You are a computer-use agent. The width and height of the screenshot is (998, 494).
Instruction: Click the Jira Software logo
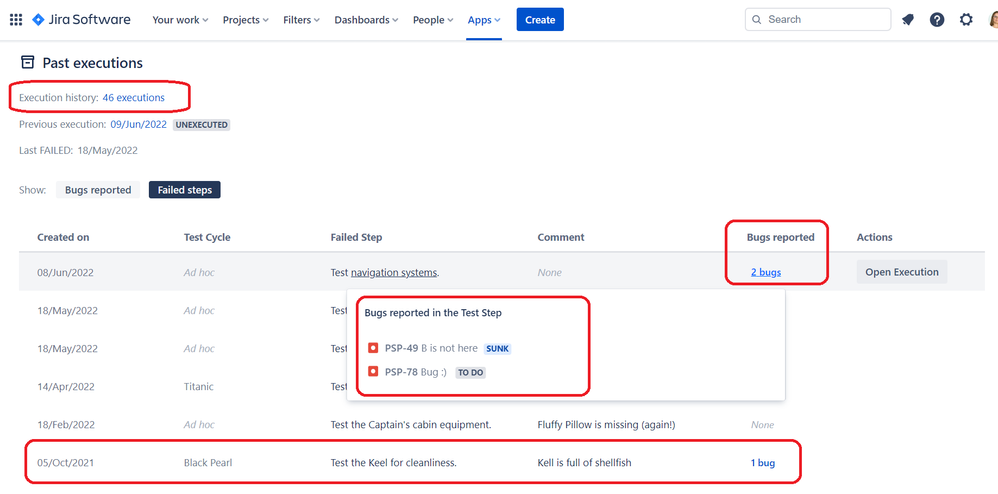81,20
